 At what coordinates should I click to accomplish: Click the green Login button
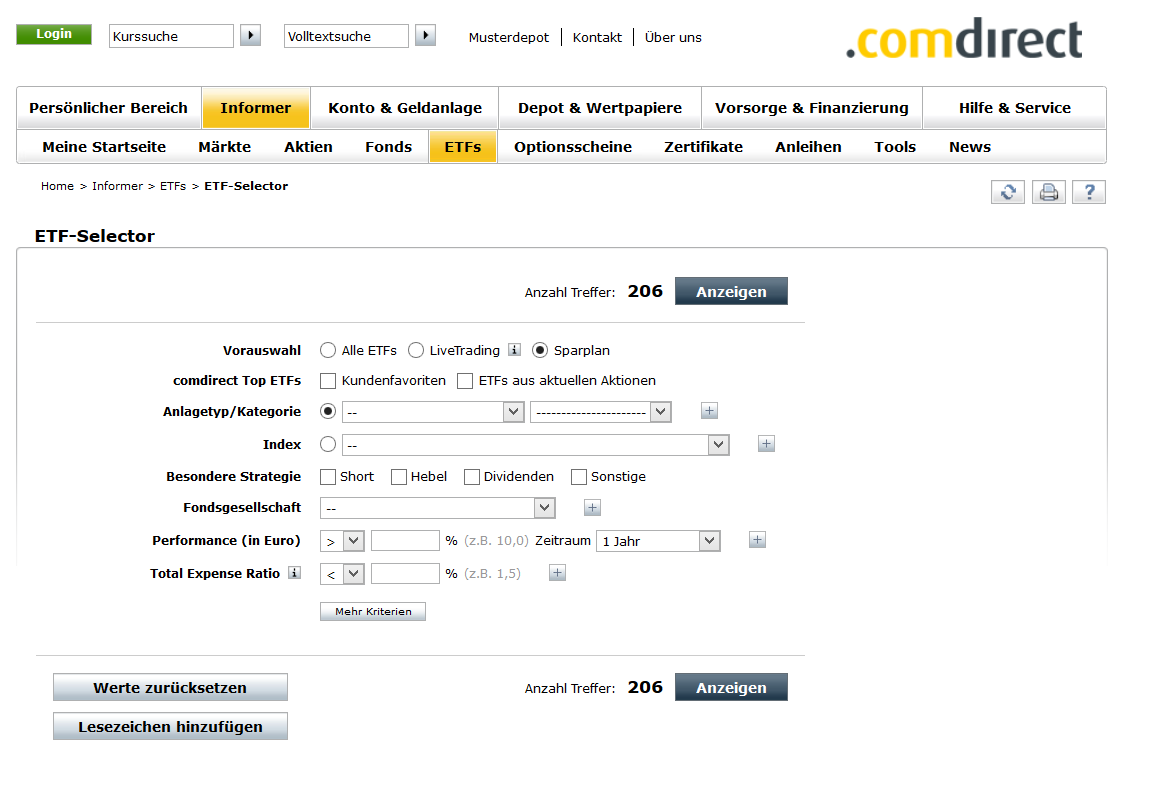(54, 34)
